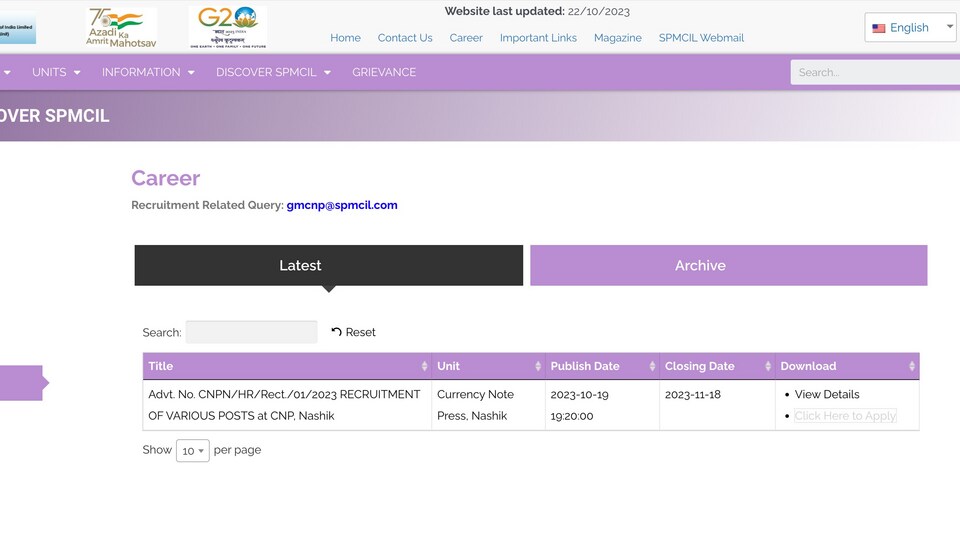This screenshot has height=540, width=960.
Task: Click the gmcnp@spmcil.com email link
Action: pos(342,205)
